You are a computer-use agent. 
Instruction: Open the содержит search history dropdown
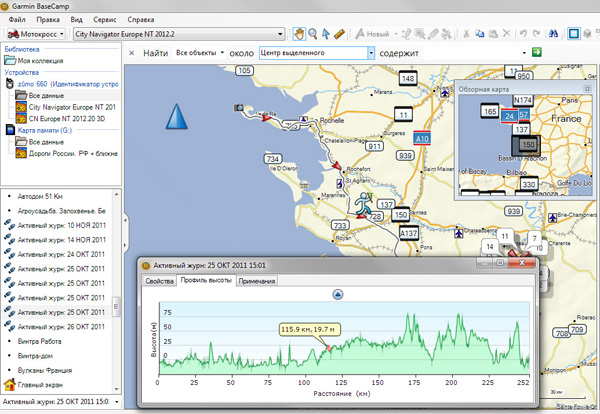524,53
